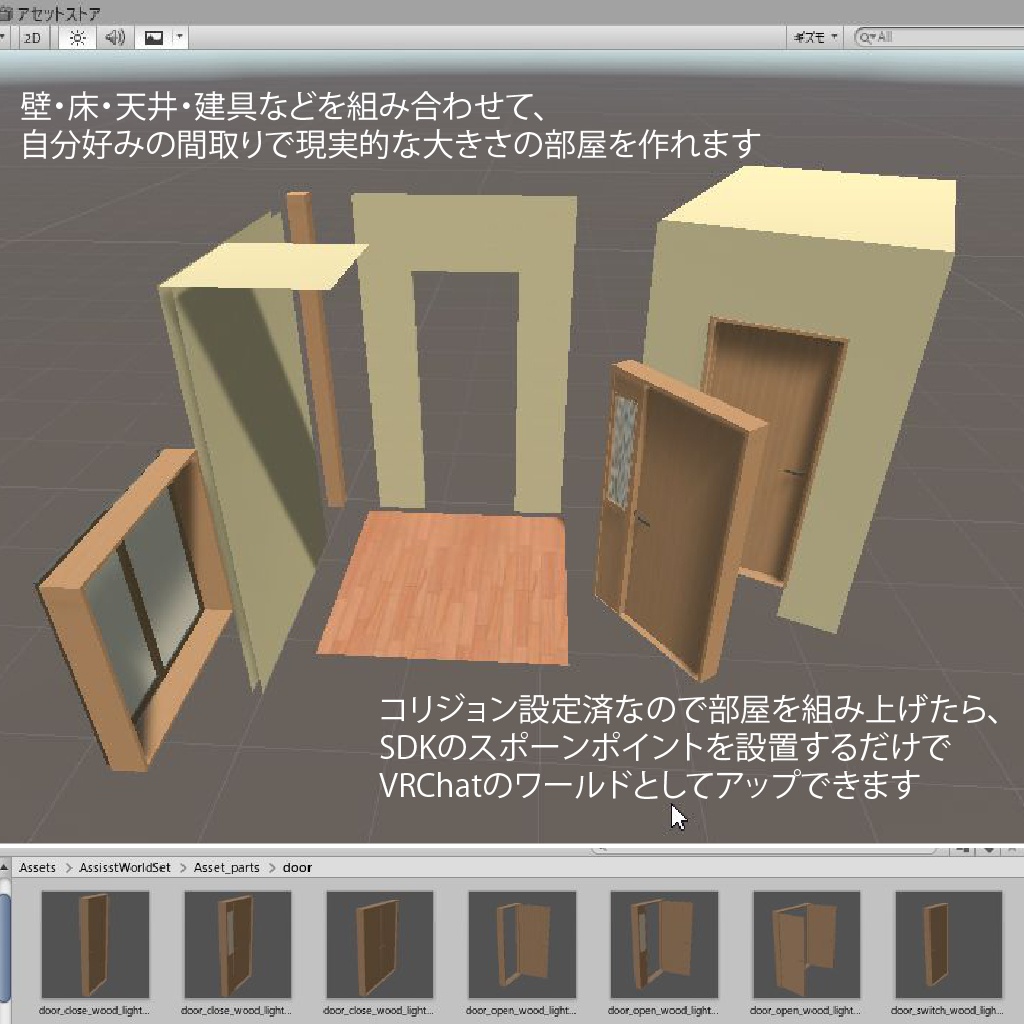Mute Scene view audio with the speaker button
1024x1024 pixels.
113,38
